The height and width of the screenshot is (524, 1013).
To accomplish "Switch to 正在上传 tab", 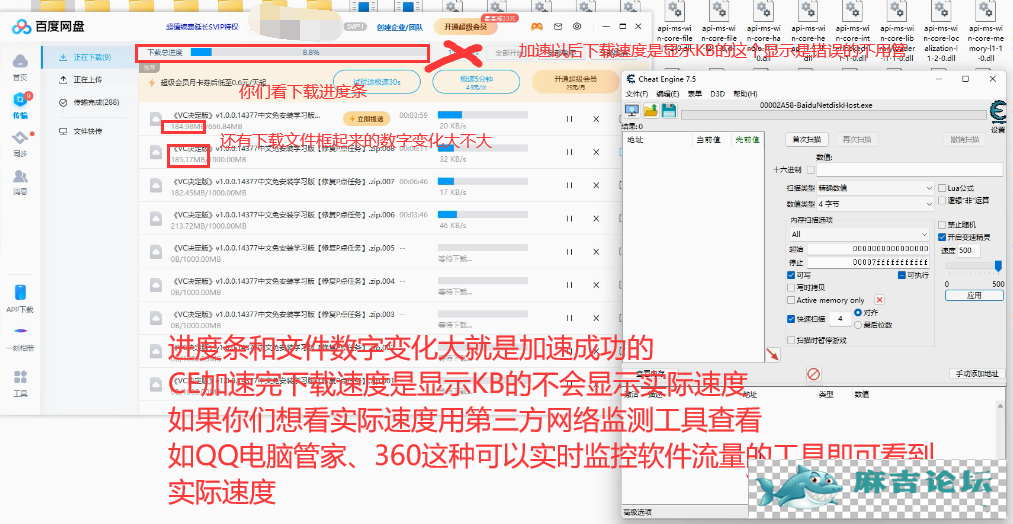I will pos(90,79).
